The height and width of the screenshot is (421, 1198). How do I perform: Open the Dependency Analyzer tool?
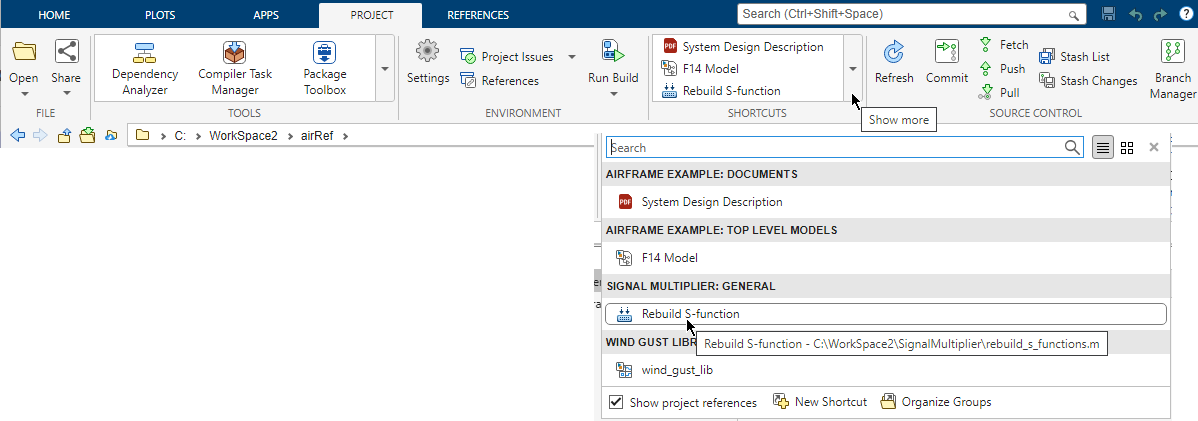coord(145,68)
